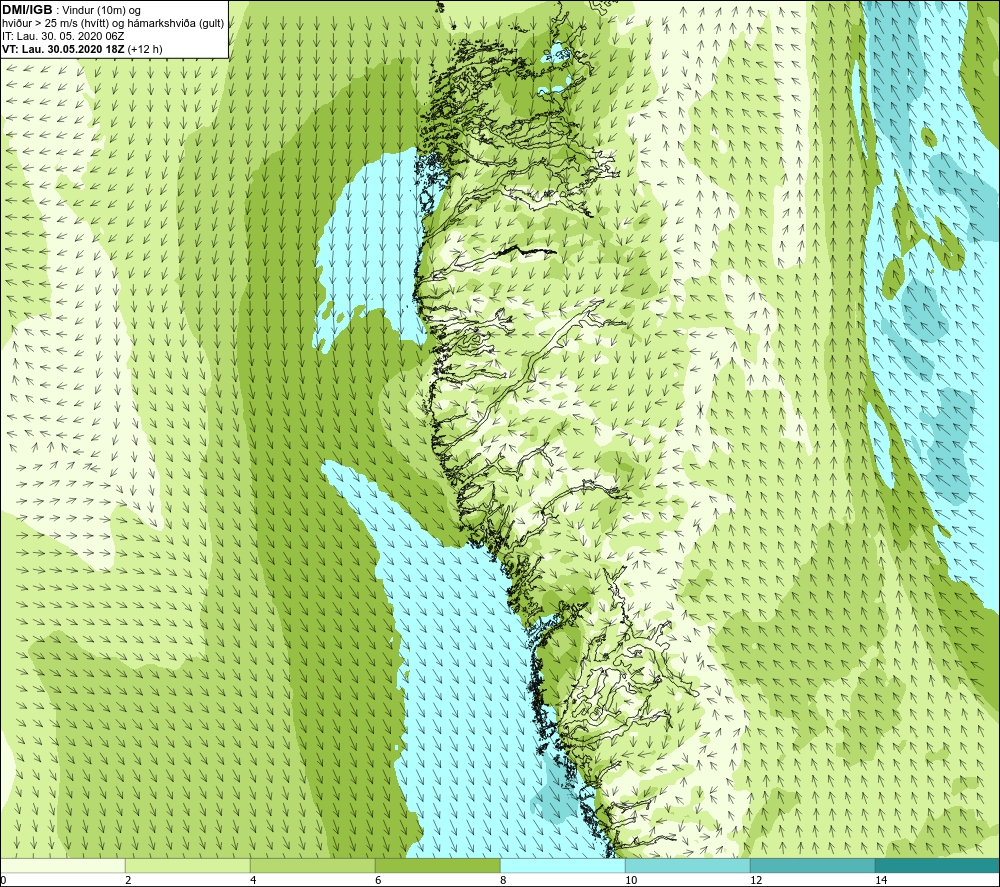Image resolution: width=1000 pixels, height=887 pixels.
Task: Click the legend value '14'
Action: coord(881,880)
